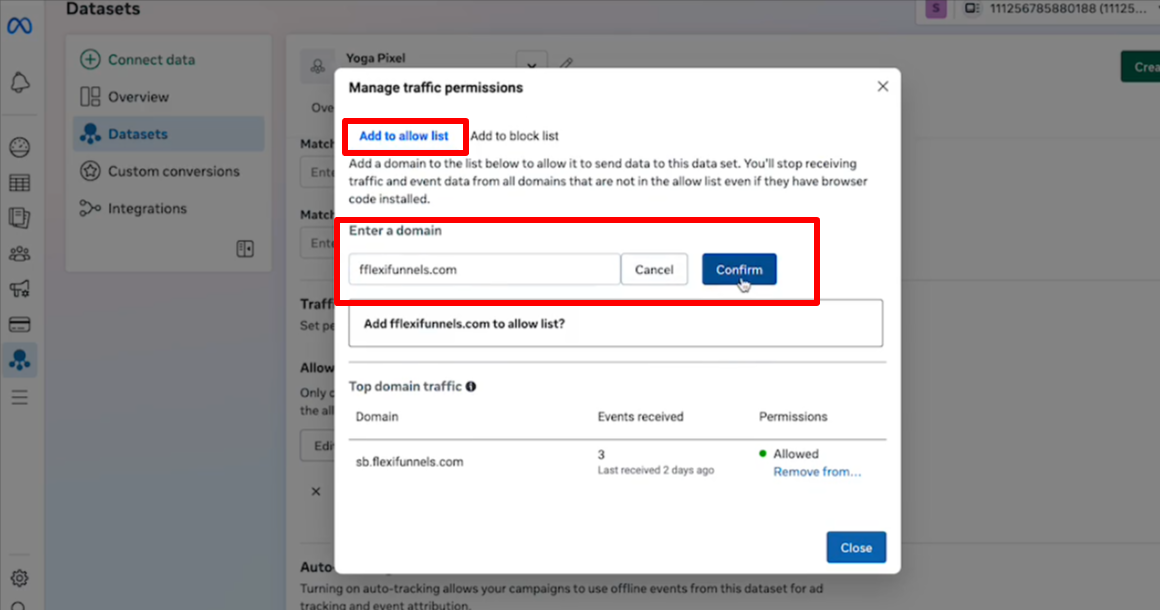Screen dimensions: 1160x610
Task: Open the billing card icon in left rail
Action: click(x=20, y=325)
